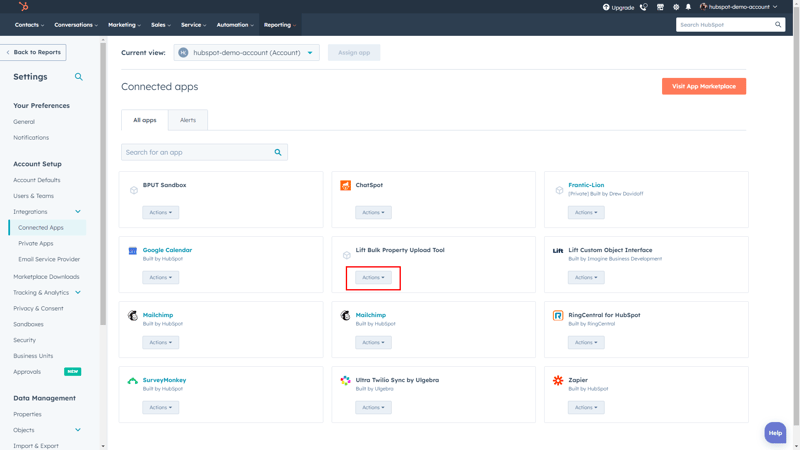This screenshot has width=800, height=450.
Task: Open the SurveyMonkey app link
Action: coord(164,380)
